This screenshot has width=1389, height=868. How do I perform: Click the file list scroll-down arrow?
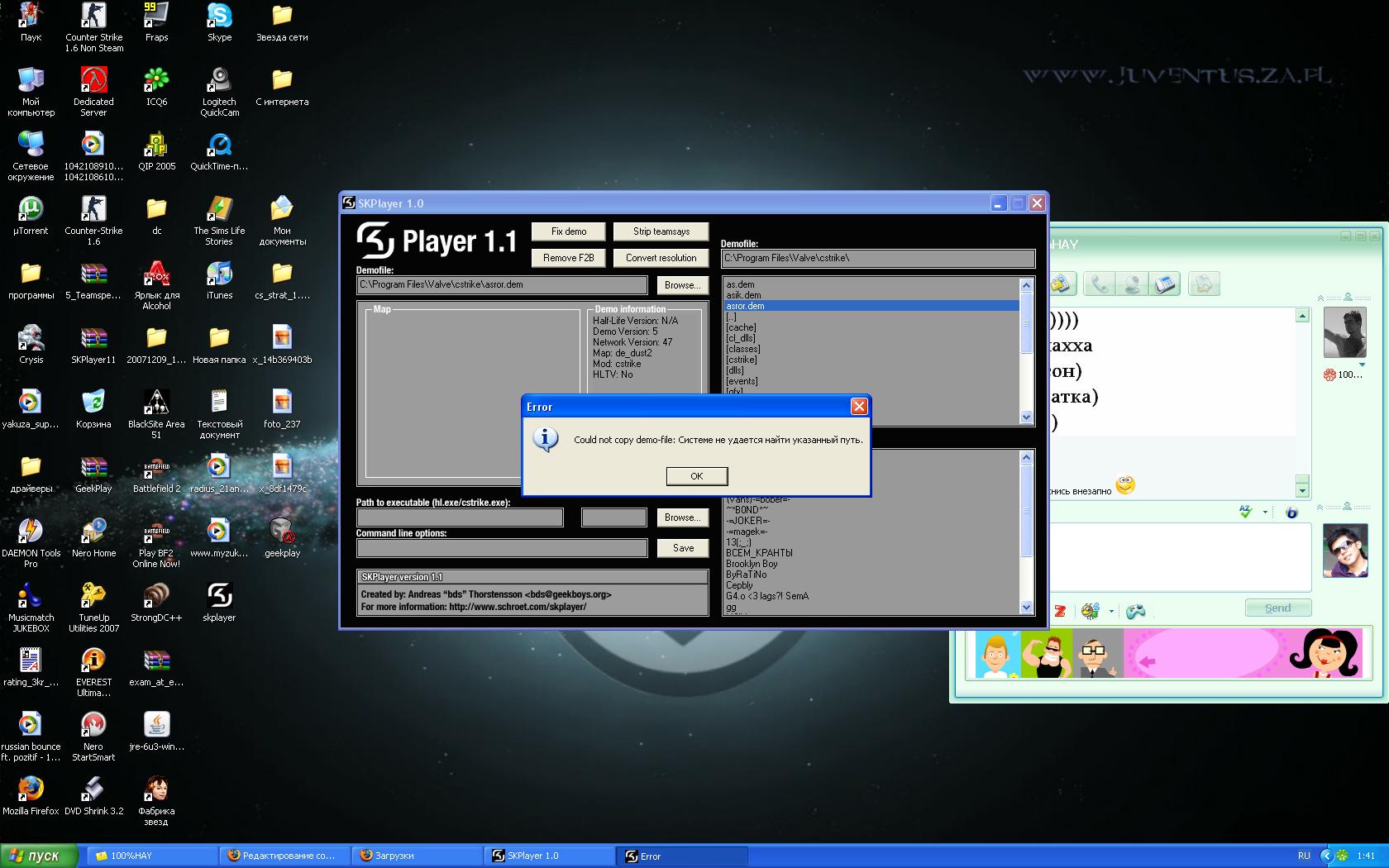click(x=1027, y=417)
